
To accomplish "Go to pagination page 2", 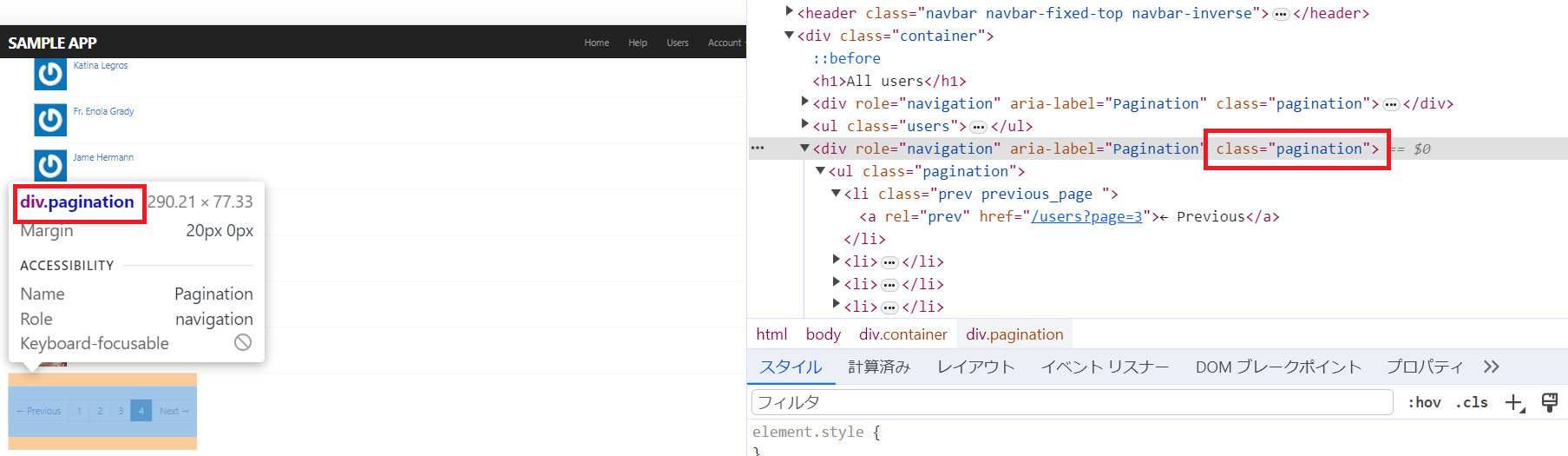I will 100,411.
